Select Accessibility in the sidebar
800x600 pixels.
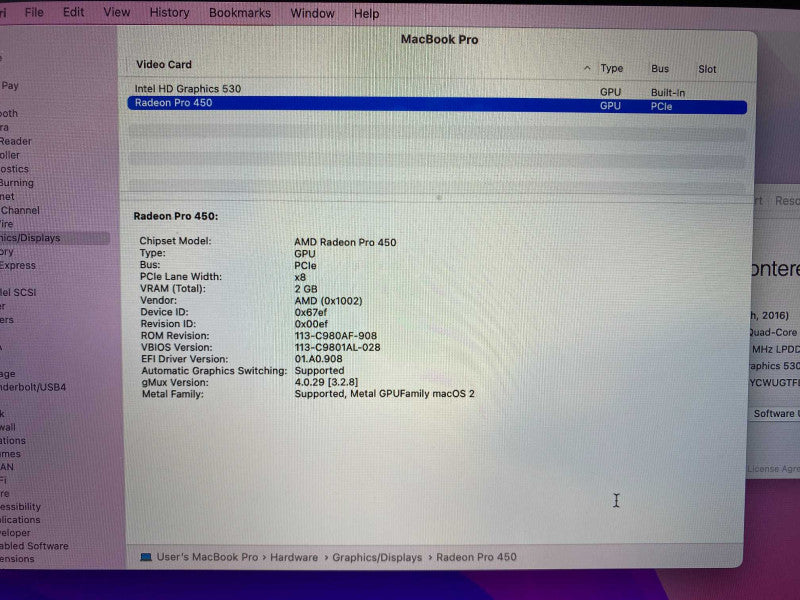(x=20, y=507)
